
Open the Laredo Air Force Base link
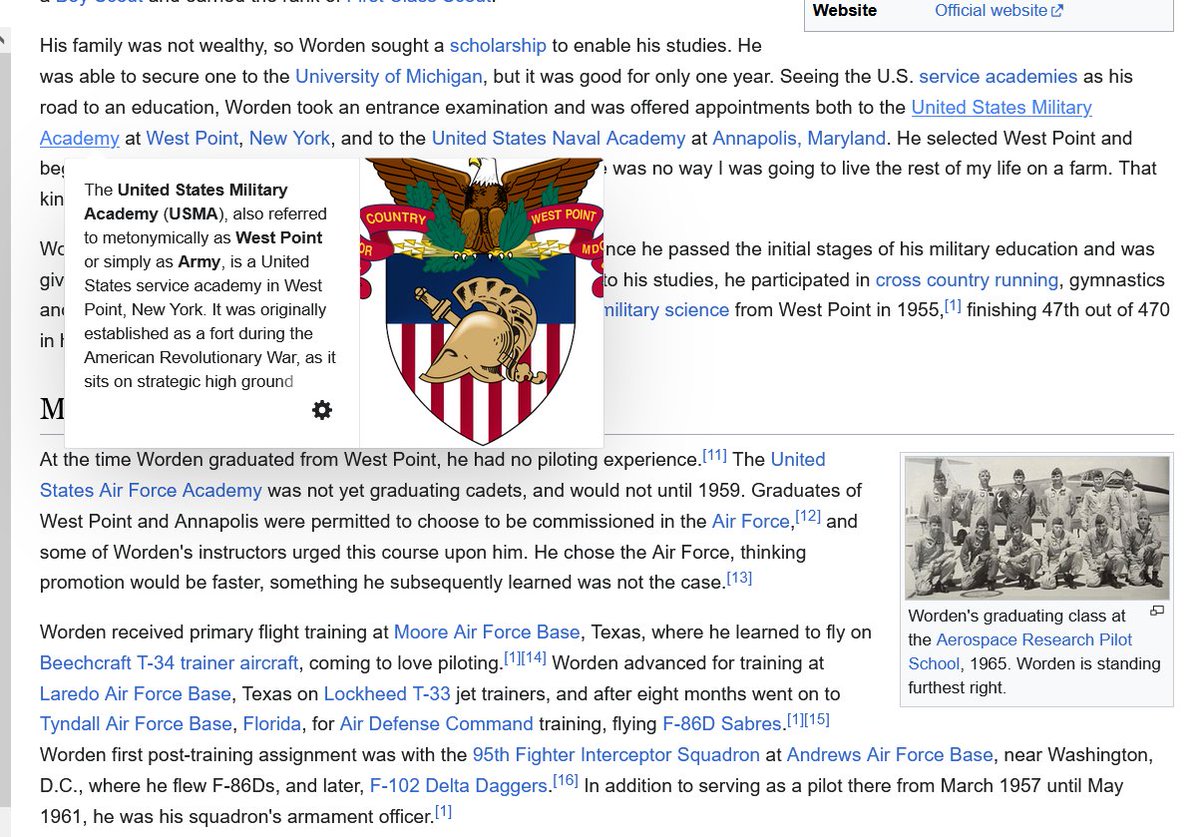coord(136,694)
